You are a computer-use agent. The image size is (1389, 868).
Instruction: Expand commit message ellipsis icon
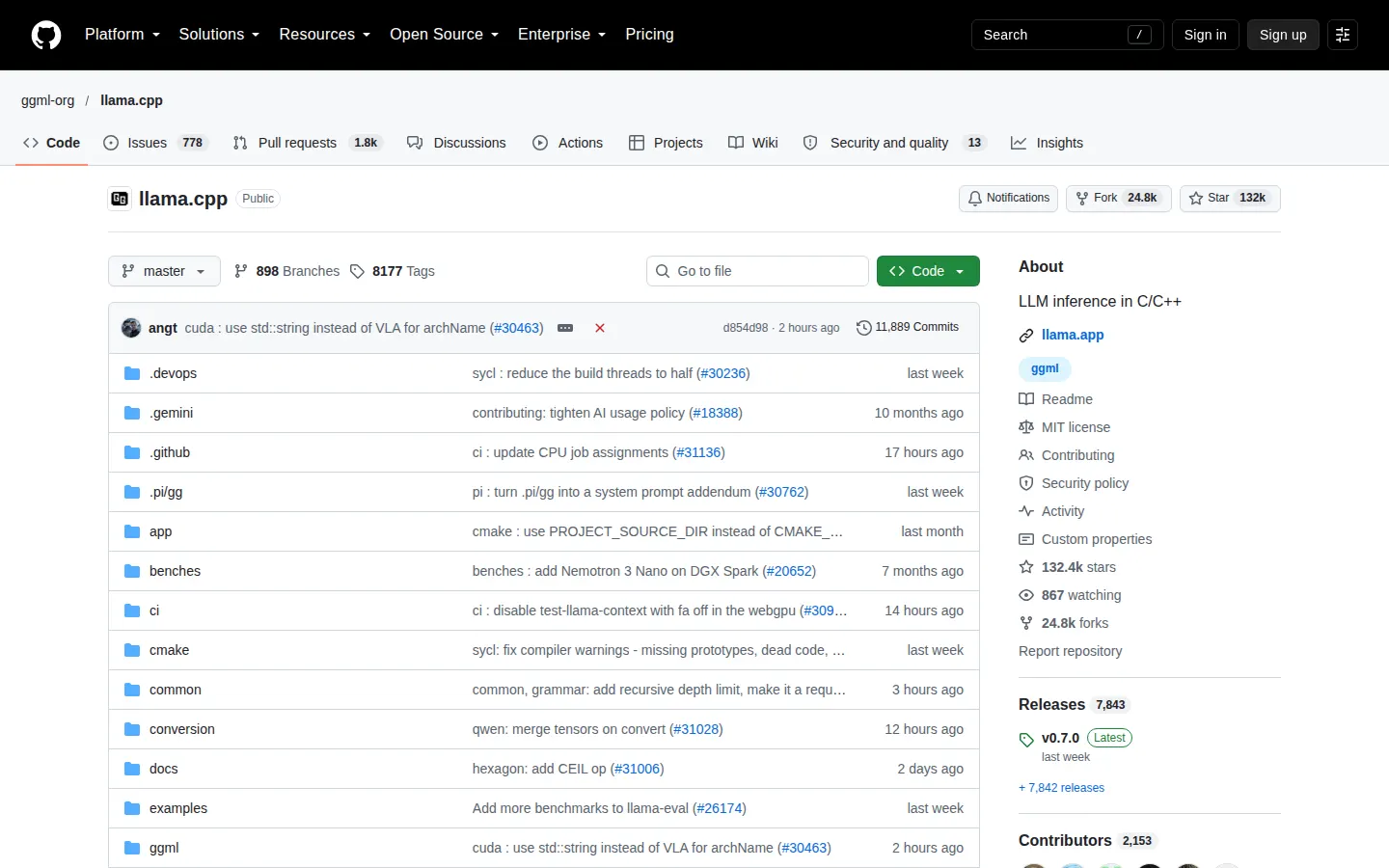pos(565,328)
